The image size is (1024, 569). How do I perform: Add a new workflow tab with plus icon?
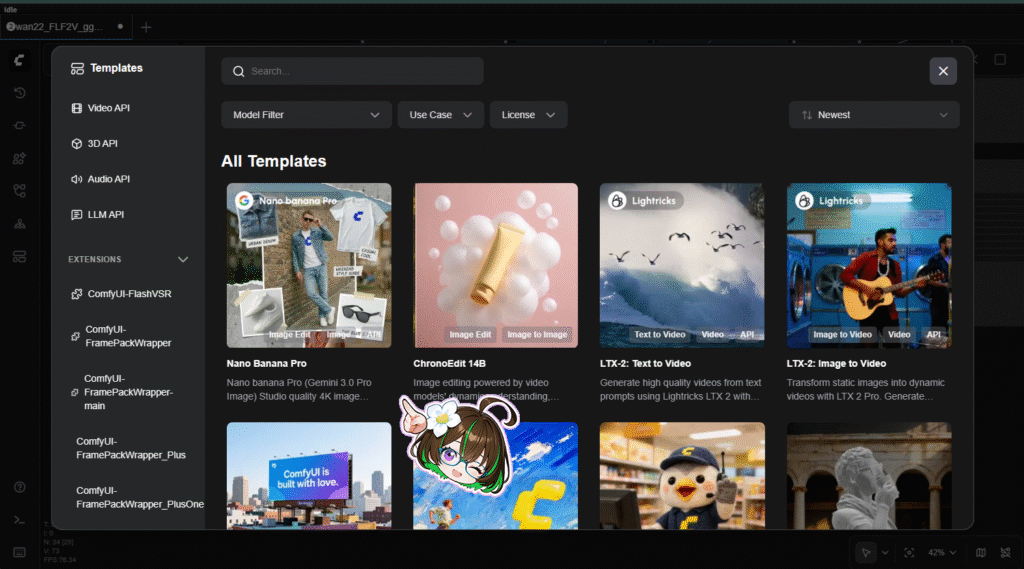point(146,27)
